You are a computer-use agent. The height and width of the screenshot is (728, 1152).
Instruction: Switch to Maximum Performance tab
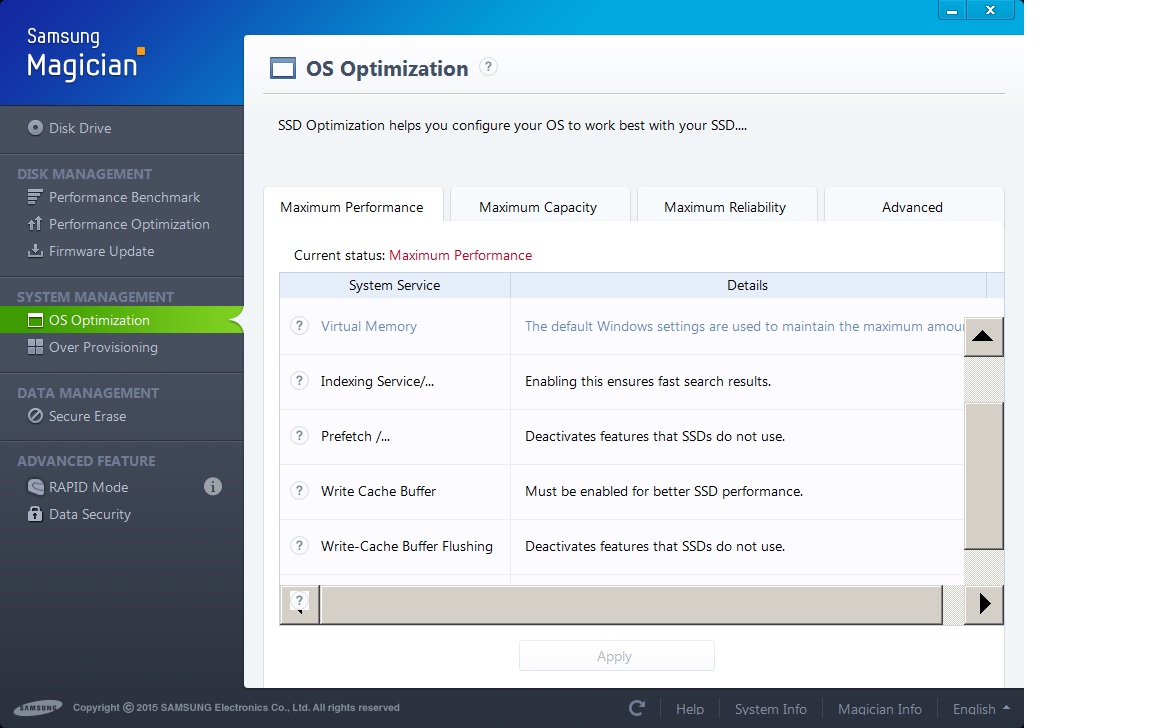[352, 207]
